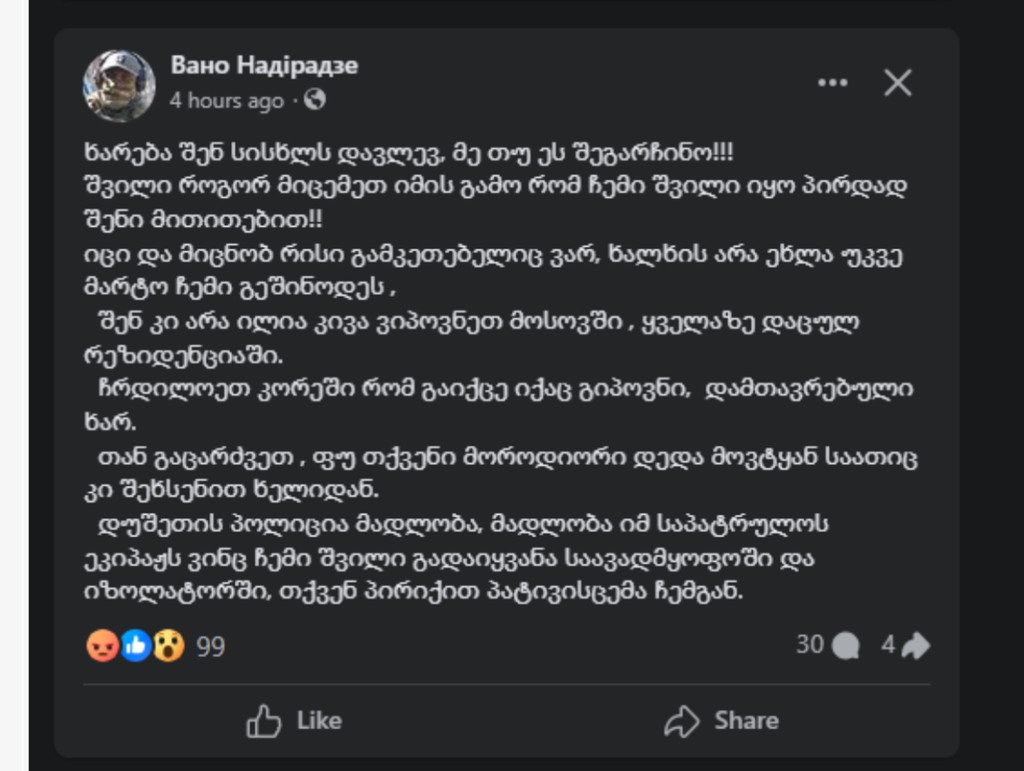This screenshot has height=771, width=1024.
Task: Dismiss the post with the X button
Action: 897,84
